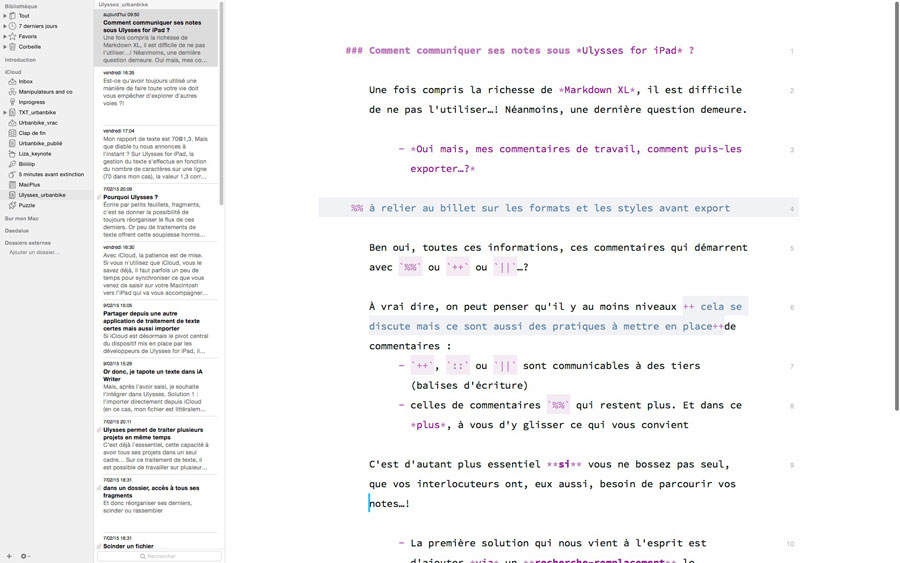
Task: Open sheet 'Partager depuis une autre application'
Action: (156, 329)
